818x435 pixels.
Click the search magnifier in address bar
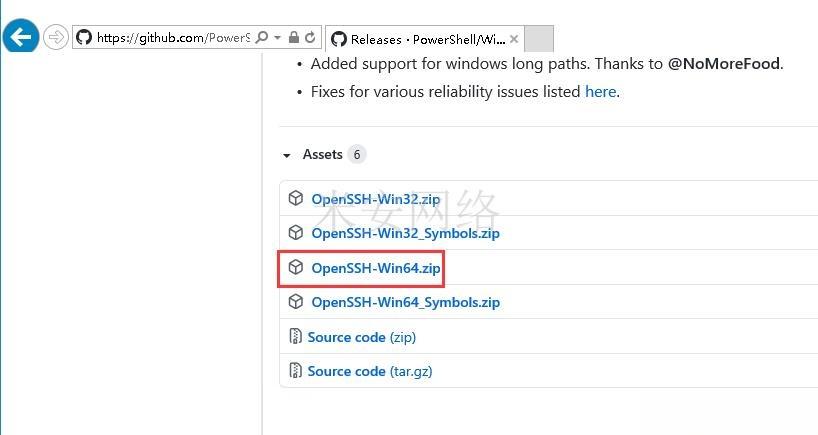point(262,37)
